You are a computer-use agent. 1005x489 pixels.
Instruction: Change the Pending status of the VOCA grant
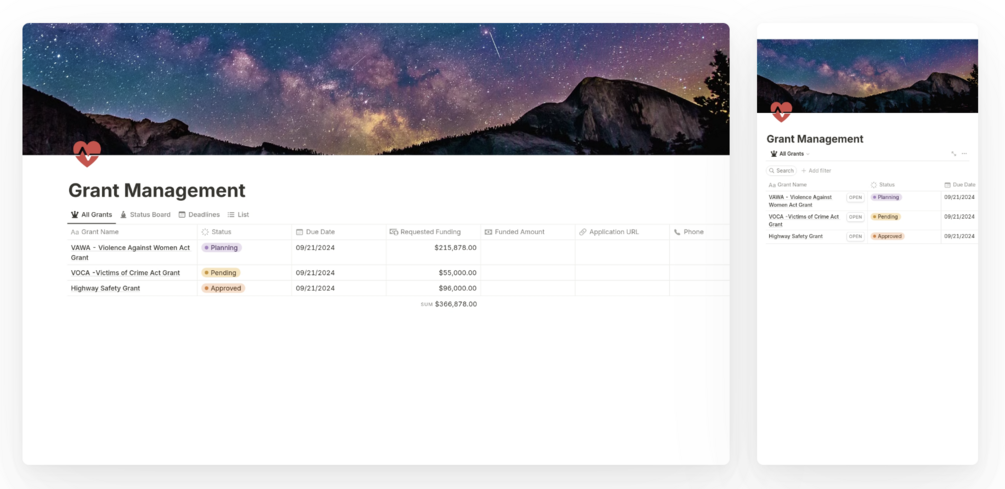(220, 272)
